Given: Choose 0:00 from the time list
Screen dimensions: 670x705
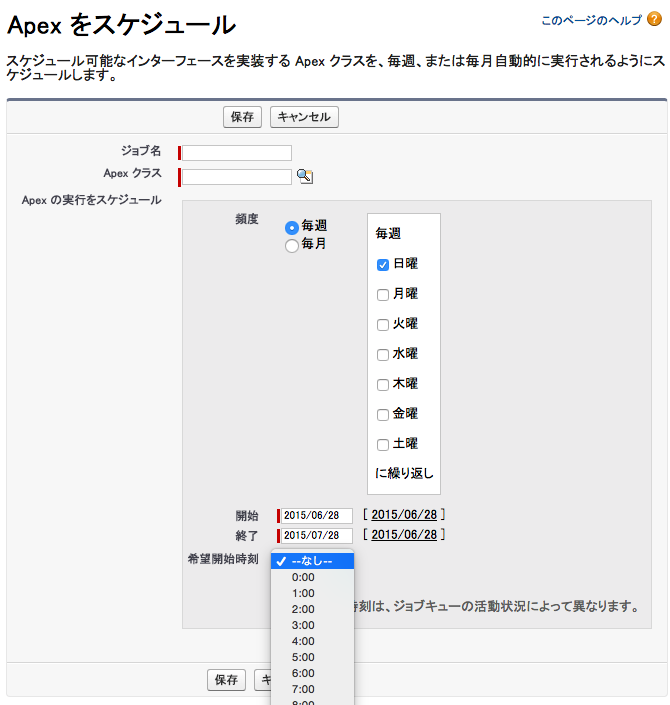Looking at the screenshot, I should point(313,577).
